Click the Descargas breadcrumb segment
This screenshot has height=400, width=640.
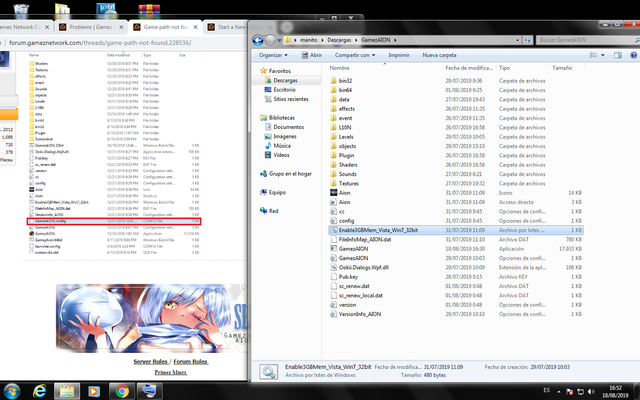(339, 40)
